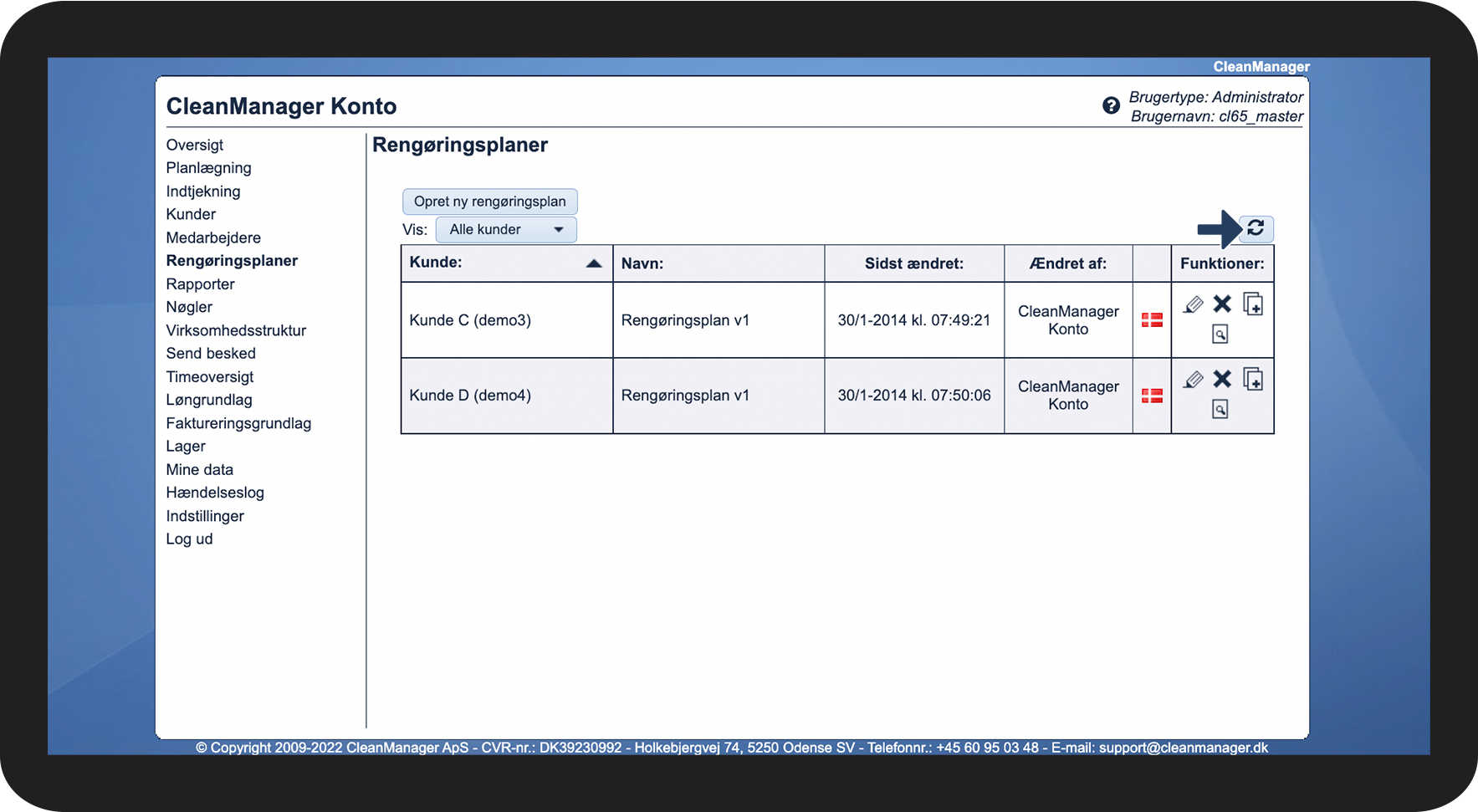Preview Kunde C cleaning plan magnifier icon
The image size is (1478, 812).
1220,335
